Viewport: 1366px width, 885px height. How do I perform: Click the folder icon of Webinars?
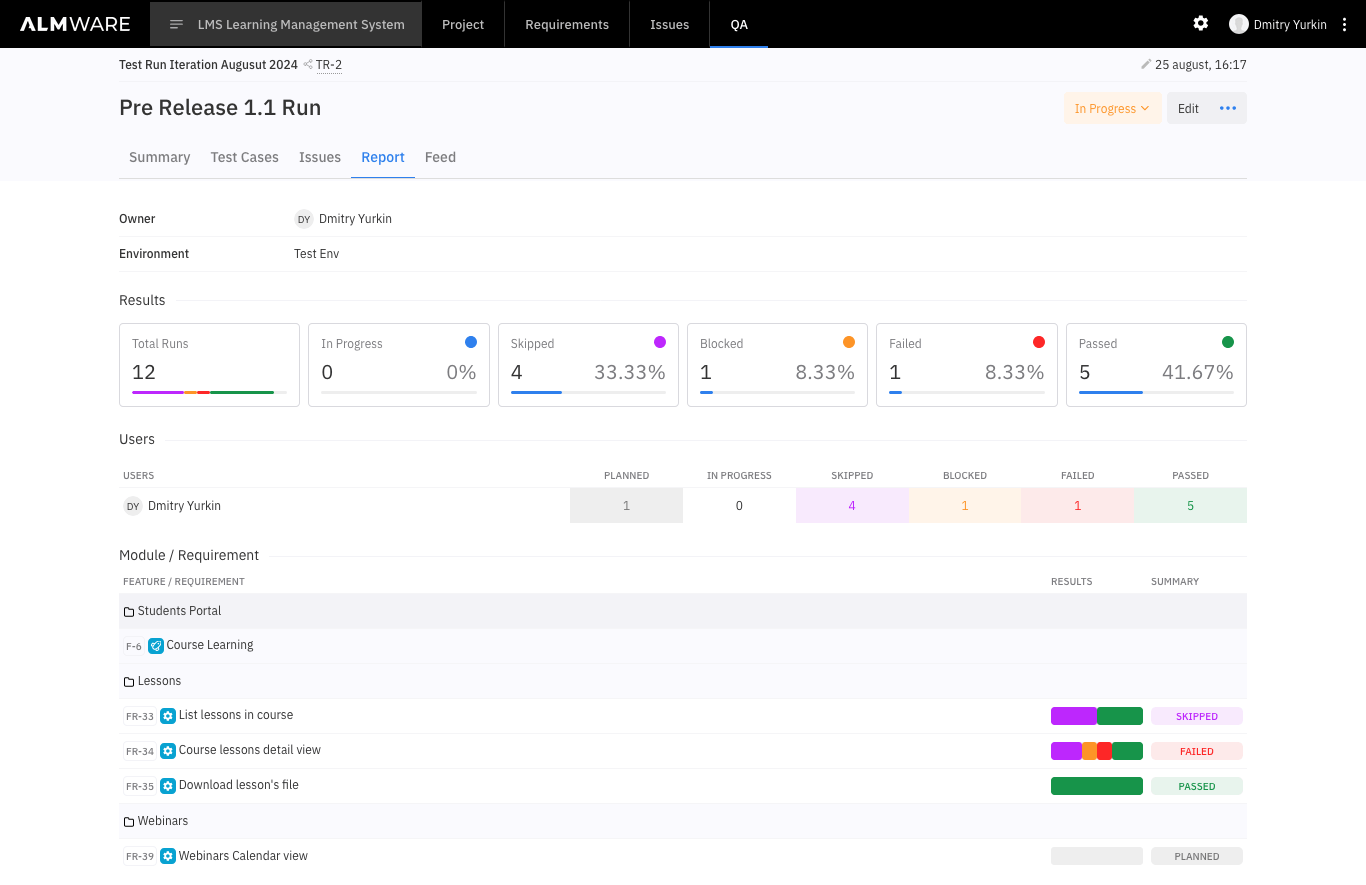click(129, 821)
